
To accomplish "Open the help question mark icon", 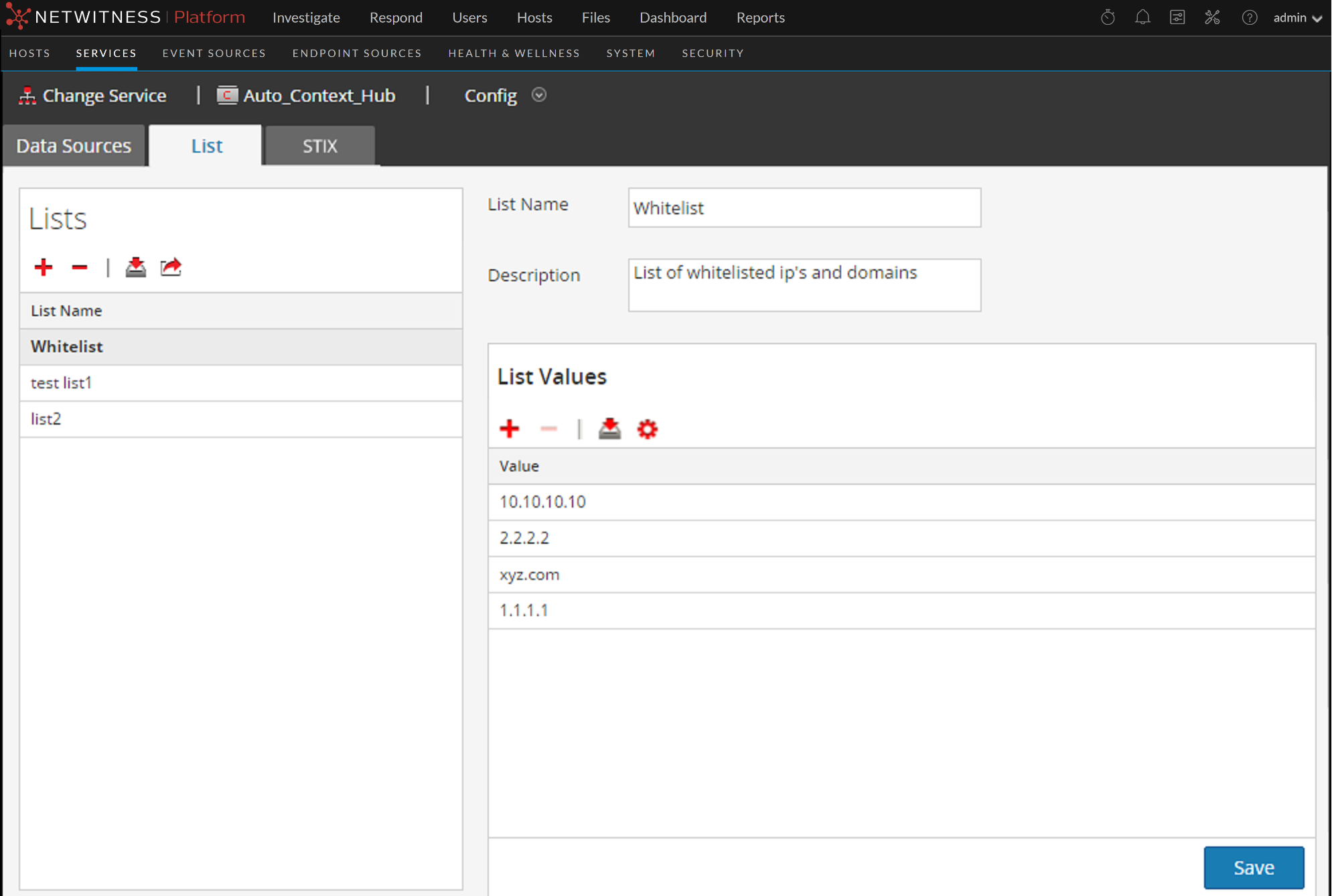I will pos(1249,17).
